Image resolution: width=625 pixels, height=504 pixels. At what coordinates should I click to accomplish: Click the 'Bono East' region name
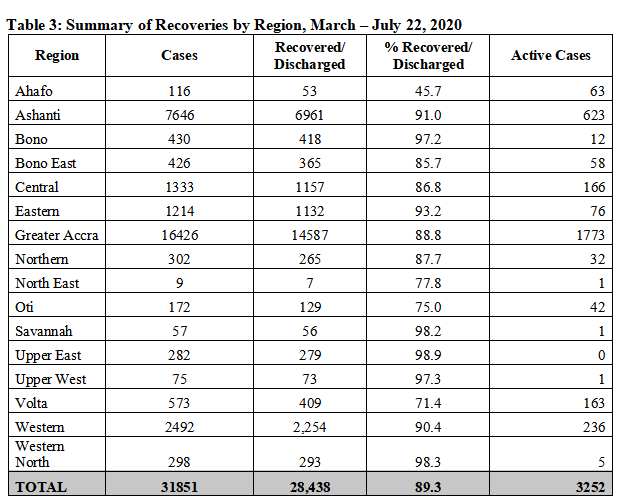[x=47, y=163]
